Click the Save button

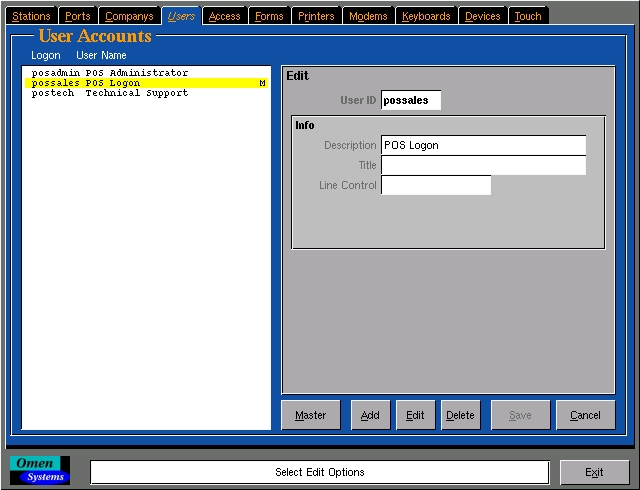pos(520,415)
